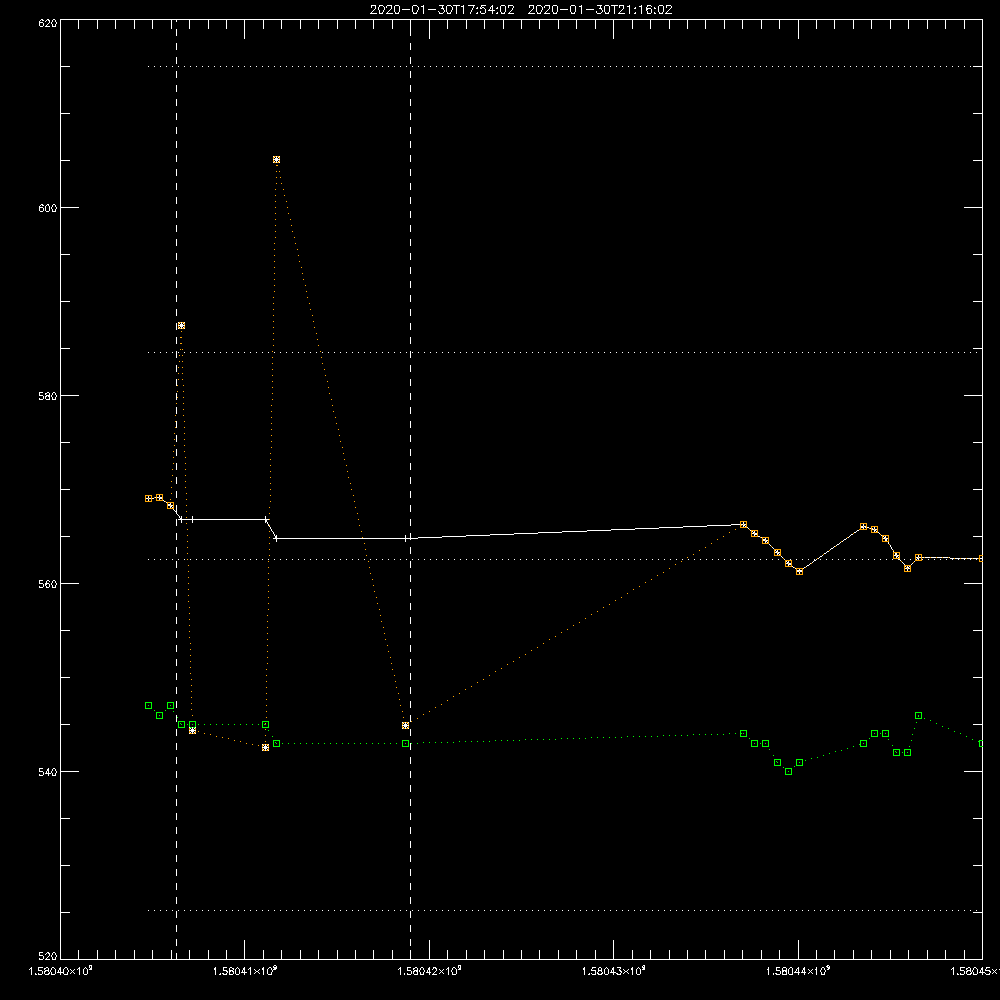
Task: Select the y-axis label 620
Action: click(x=49, y=23)
